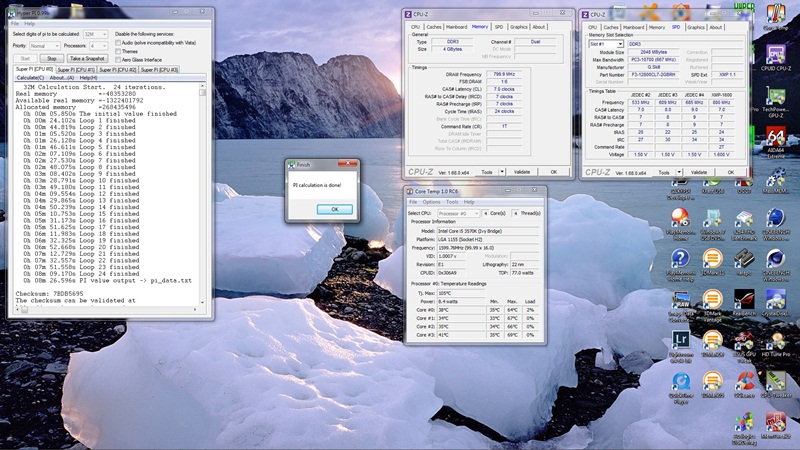Click Validate in the CPU-Z SPD window
Image resolution: width=800 pixels, height=450 pixels.
click(699, 172)
